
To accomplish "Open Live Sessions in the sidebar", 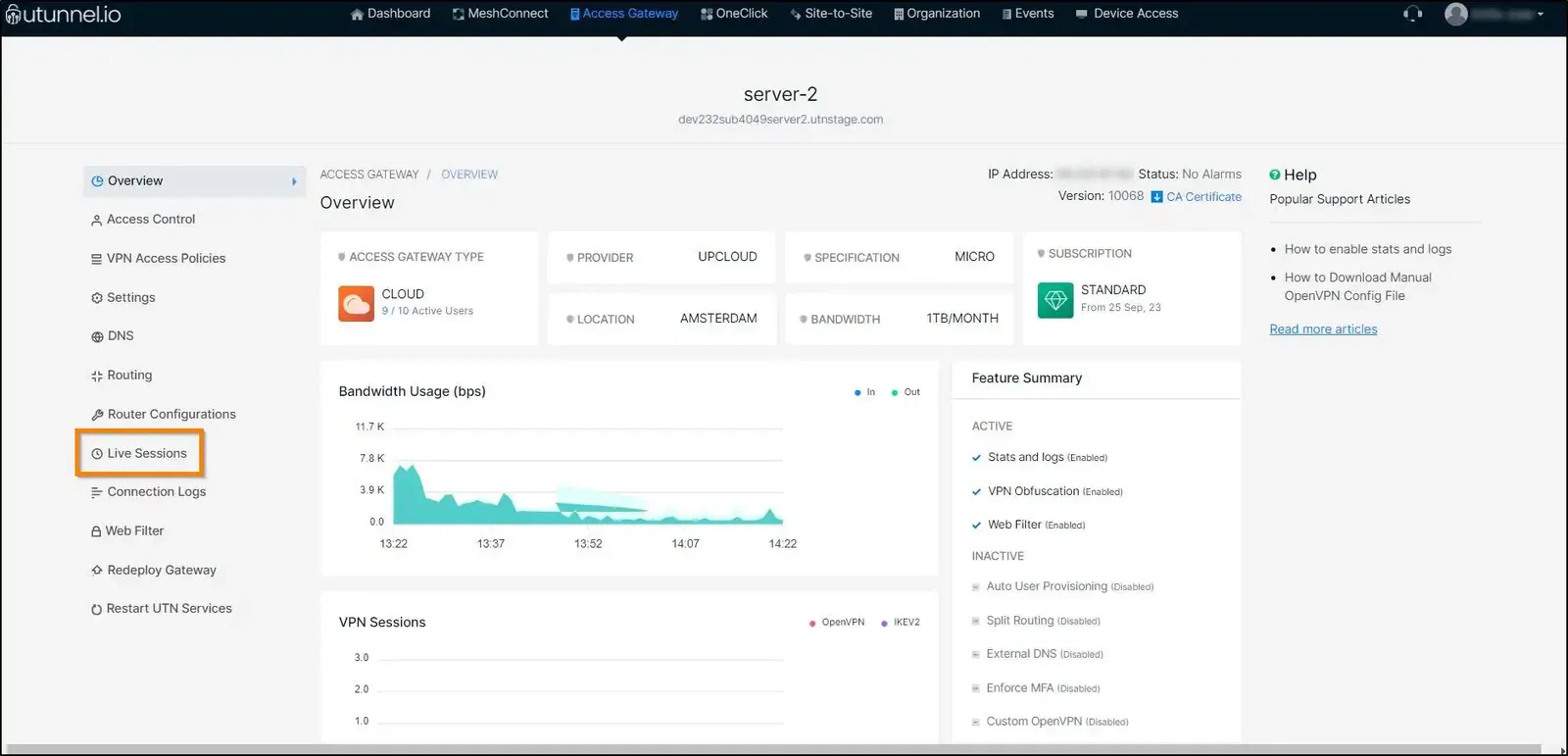I will pyautogui.click(x=147, y=454).
